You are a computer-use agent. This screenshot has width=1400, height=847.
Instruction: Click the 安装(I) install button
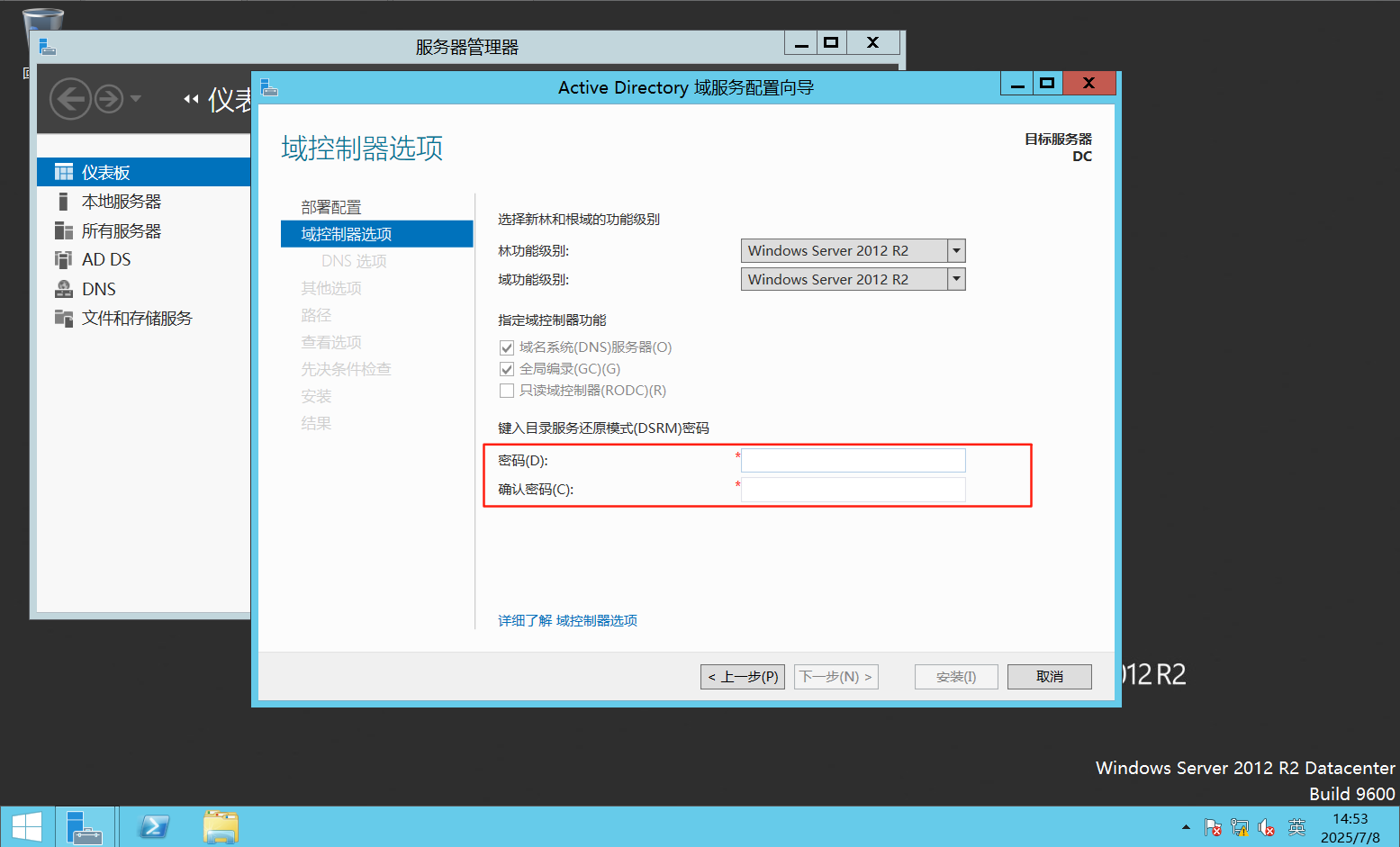[x=956, y=677]
